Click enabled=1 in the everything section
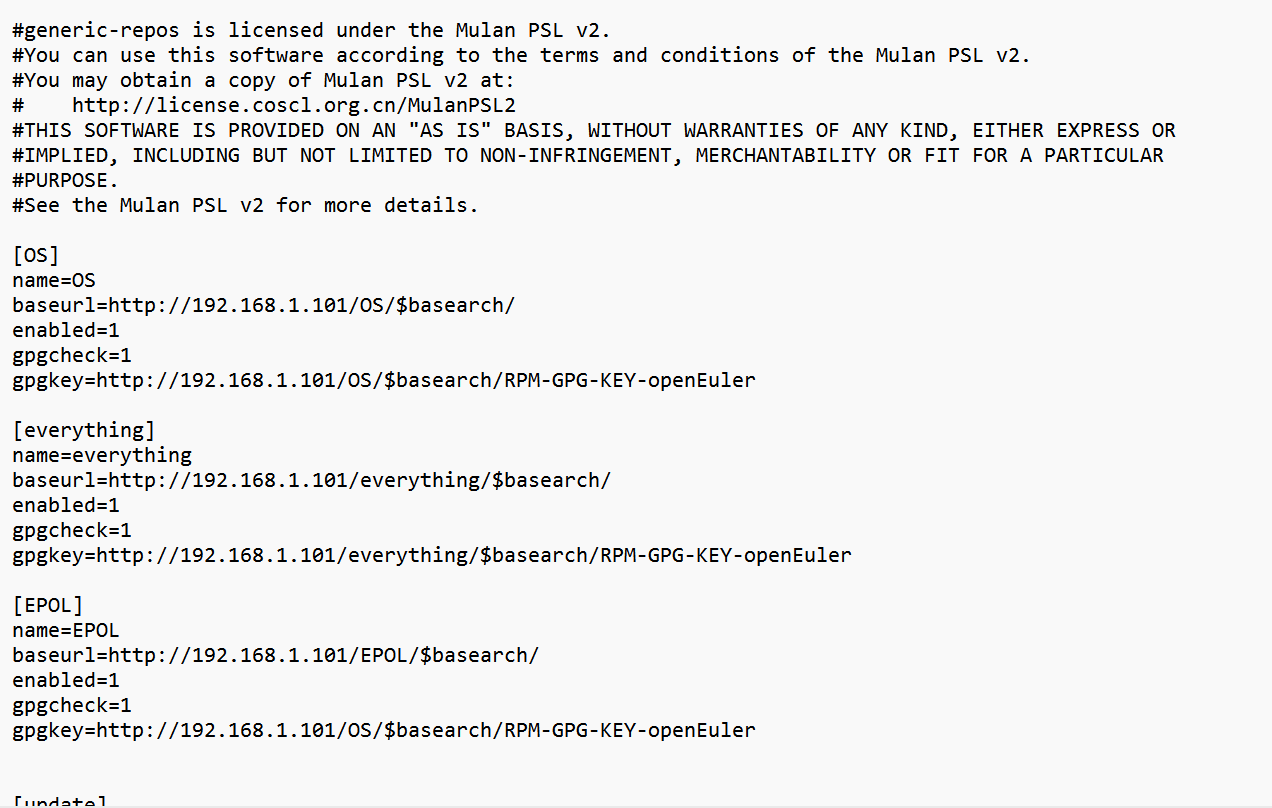 pyautogui.click(x=66, y=505)
